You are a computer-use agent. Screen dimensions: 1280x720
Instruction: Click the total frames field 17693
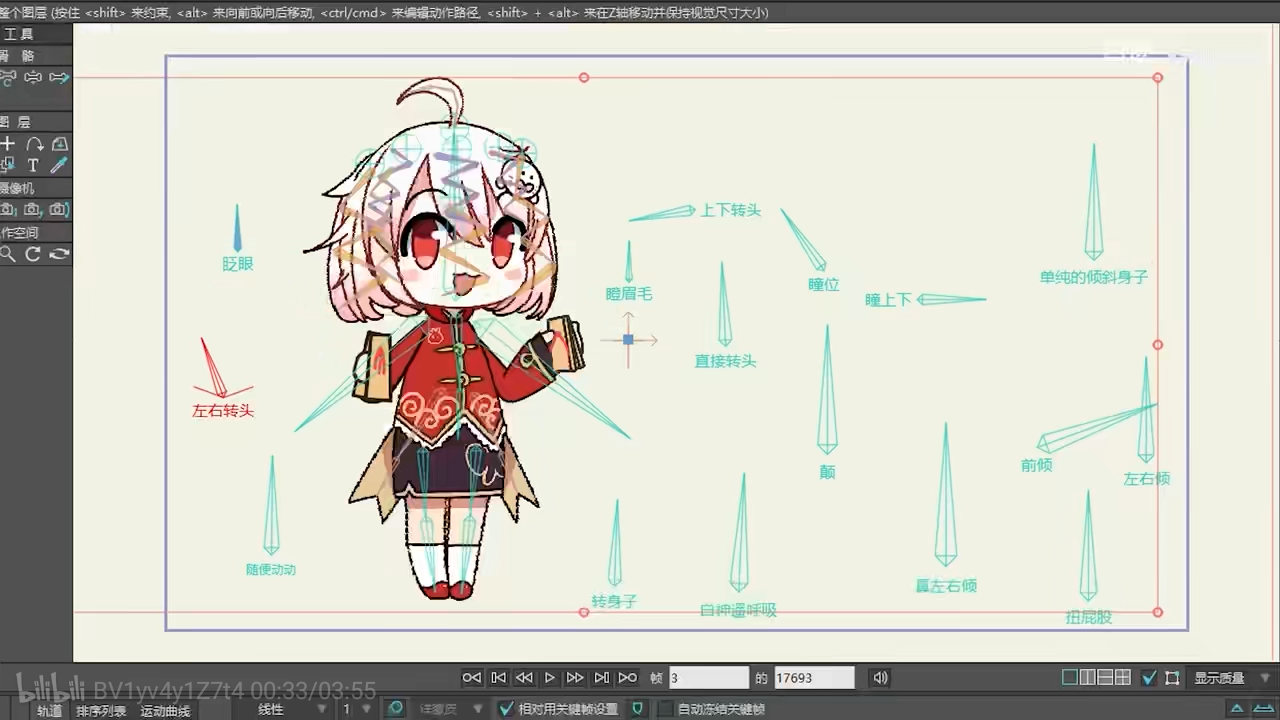click(x=814, y=678)
